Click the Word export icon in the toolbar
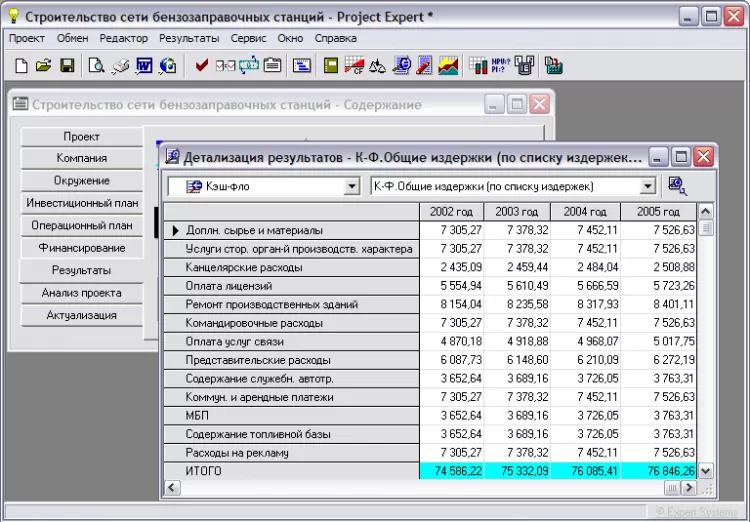Viewport: 750px width, 522px height. (144, 66)
